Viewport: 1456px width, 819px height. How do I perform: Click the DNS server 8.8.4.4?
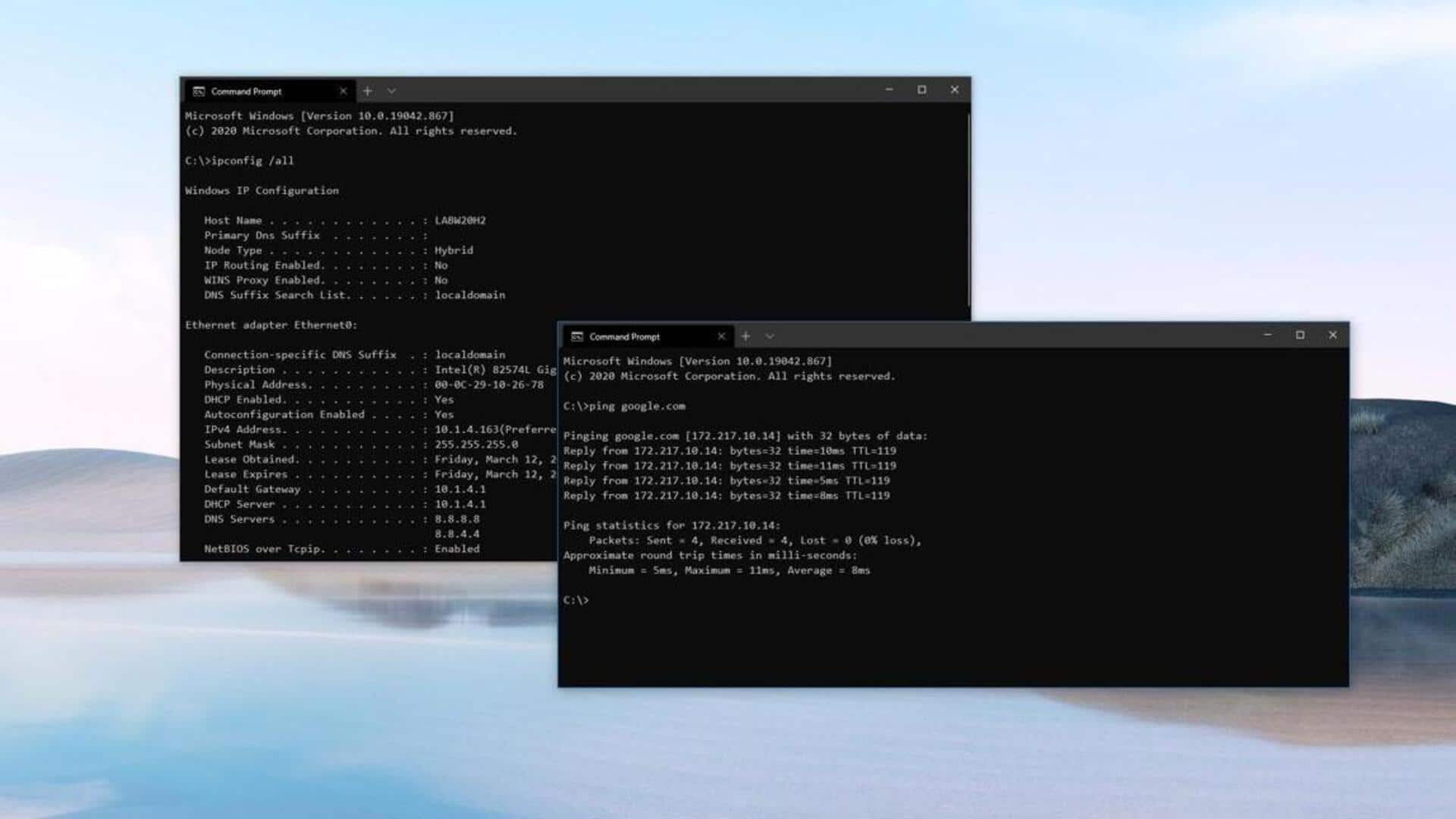[x=457, y=534]
